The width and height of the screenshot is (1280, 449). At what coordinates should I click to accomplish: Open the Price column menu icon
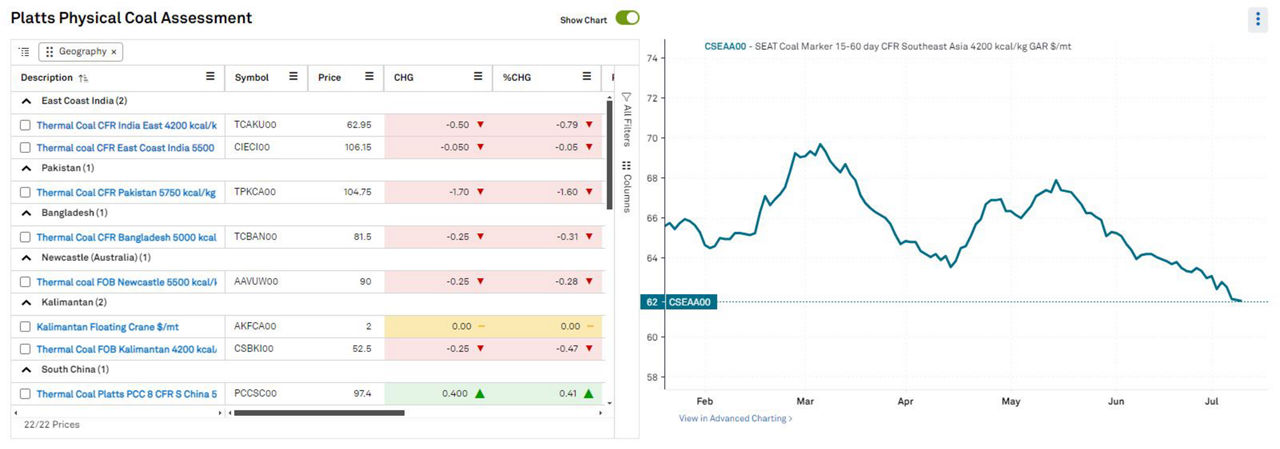[369, 77]
